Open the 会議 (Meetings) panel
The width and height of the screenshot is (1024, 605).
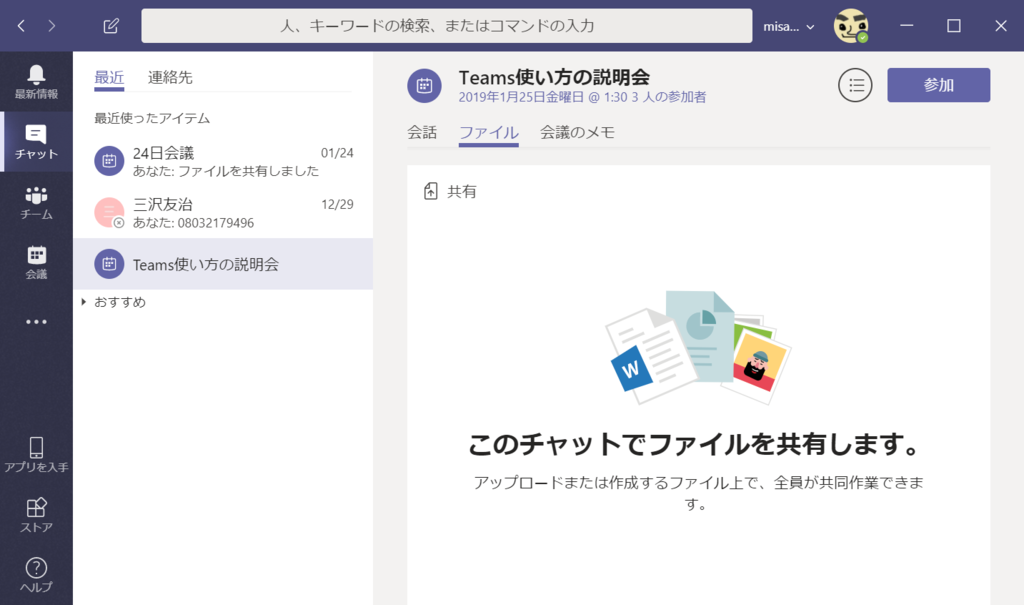click(36, 260)
